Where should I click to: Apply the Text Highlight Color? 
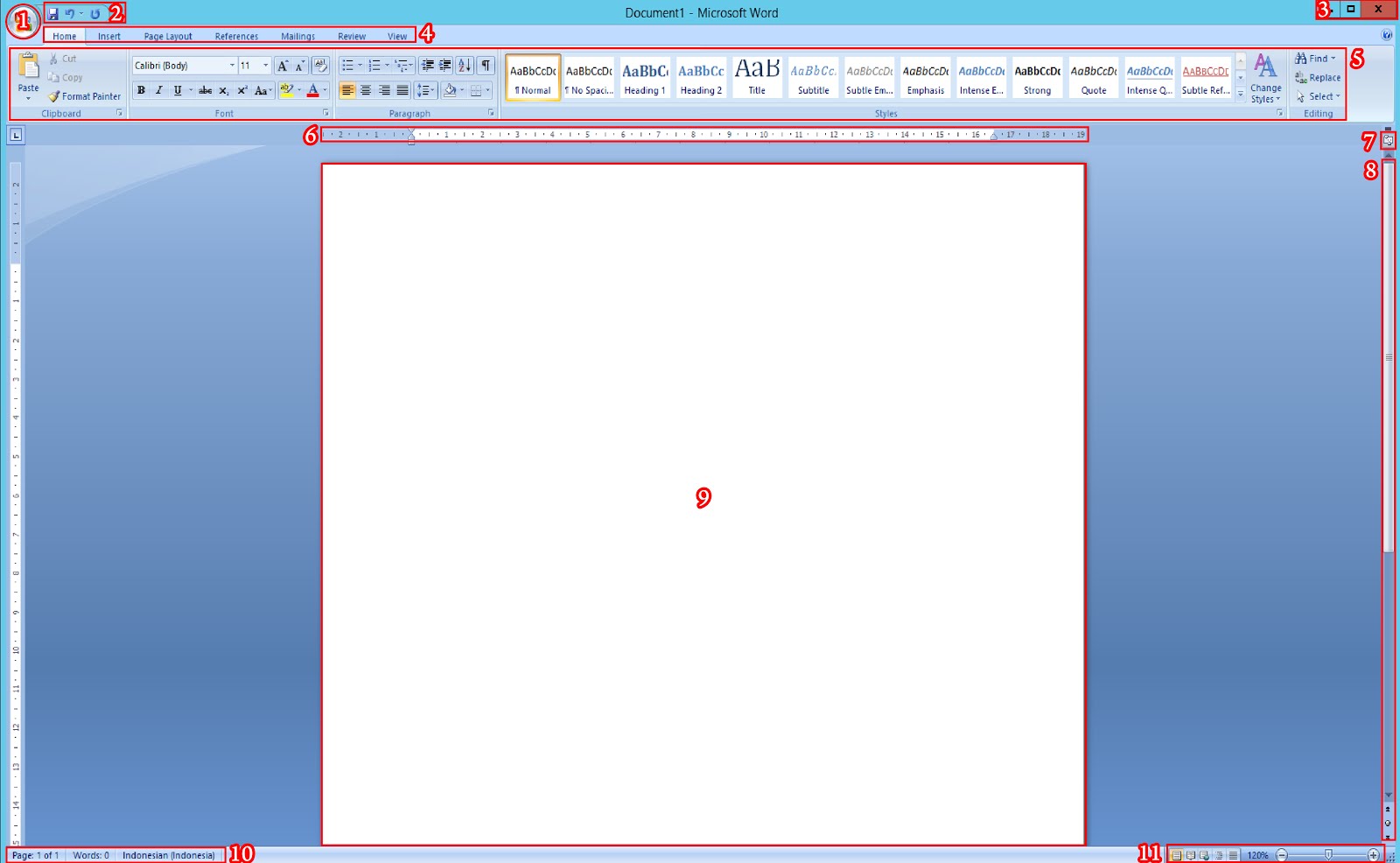(x=286, y=89)
